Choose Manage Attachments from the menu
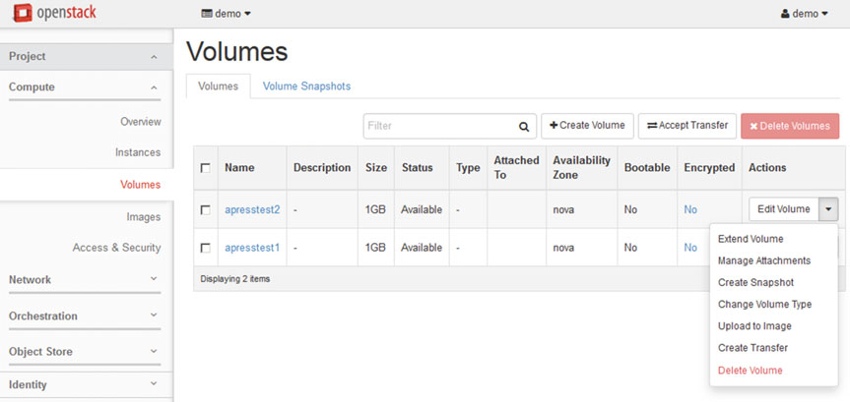This screenshot has width=850, height=402. pyautogui.click(x=764, y=261)
